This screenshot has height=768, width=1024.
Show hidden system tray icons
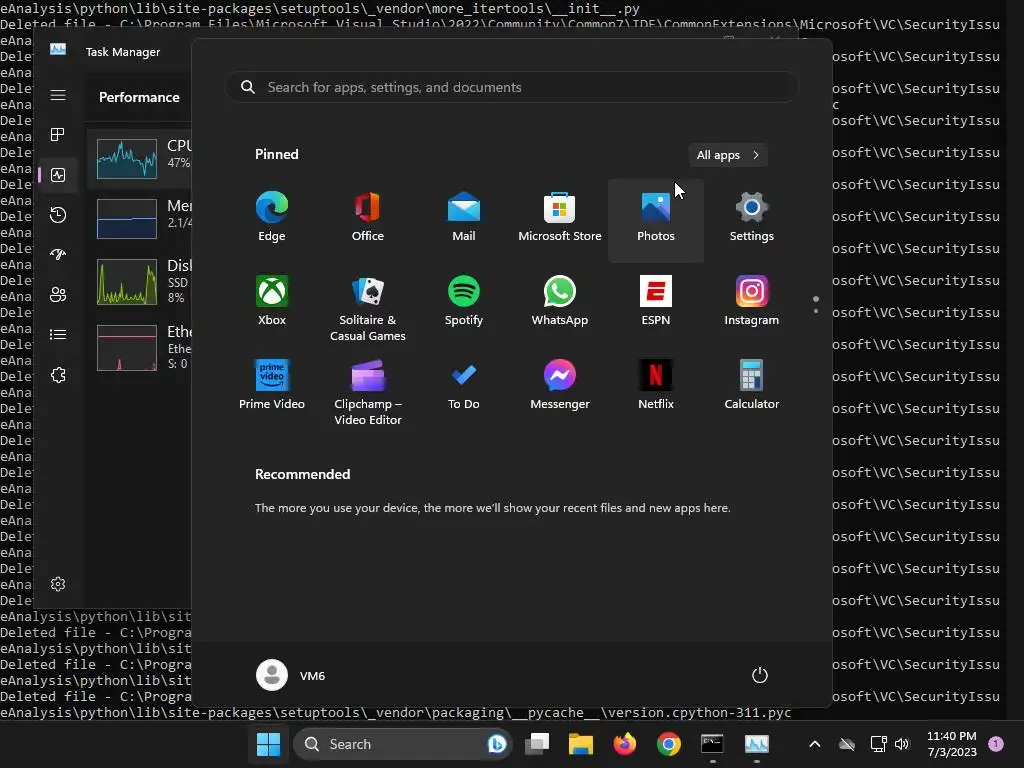pyautogui.click(x=814, y=744)
